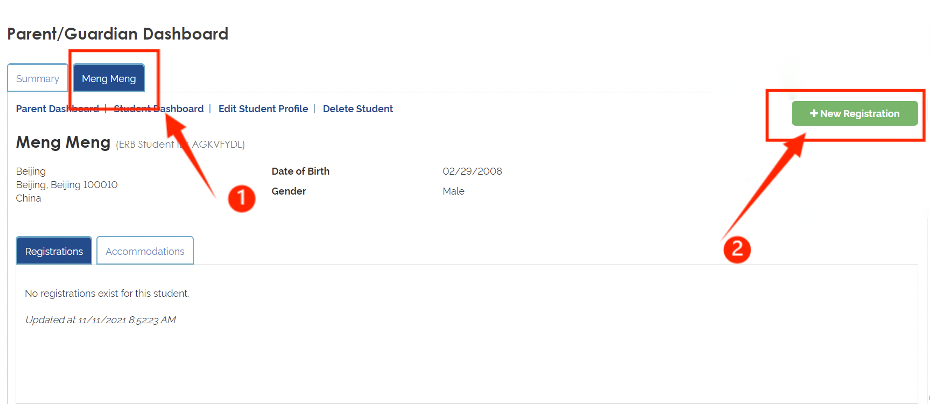The height and width of the screenshot is (407, 930).
Task: Switch to the Accommodations tab
Action: pos(145,251)
